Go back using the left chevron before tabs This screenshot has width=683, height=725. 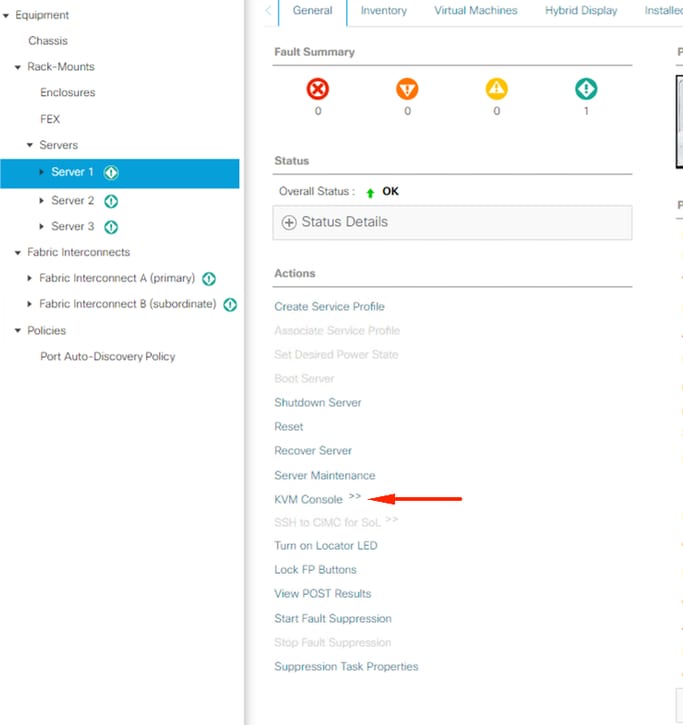pyautogui.click(x=268, y=10)
